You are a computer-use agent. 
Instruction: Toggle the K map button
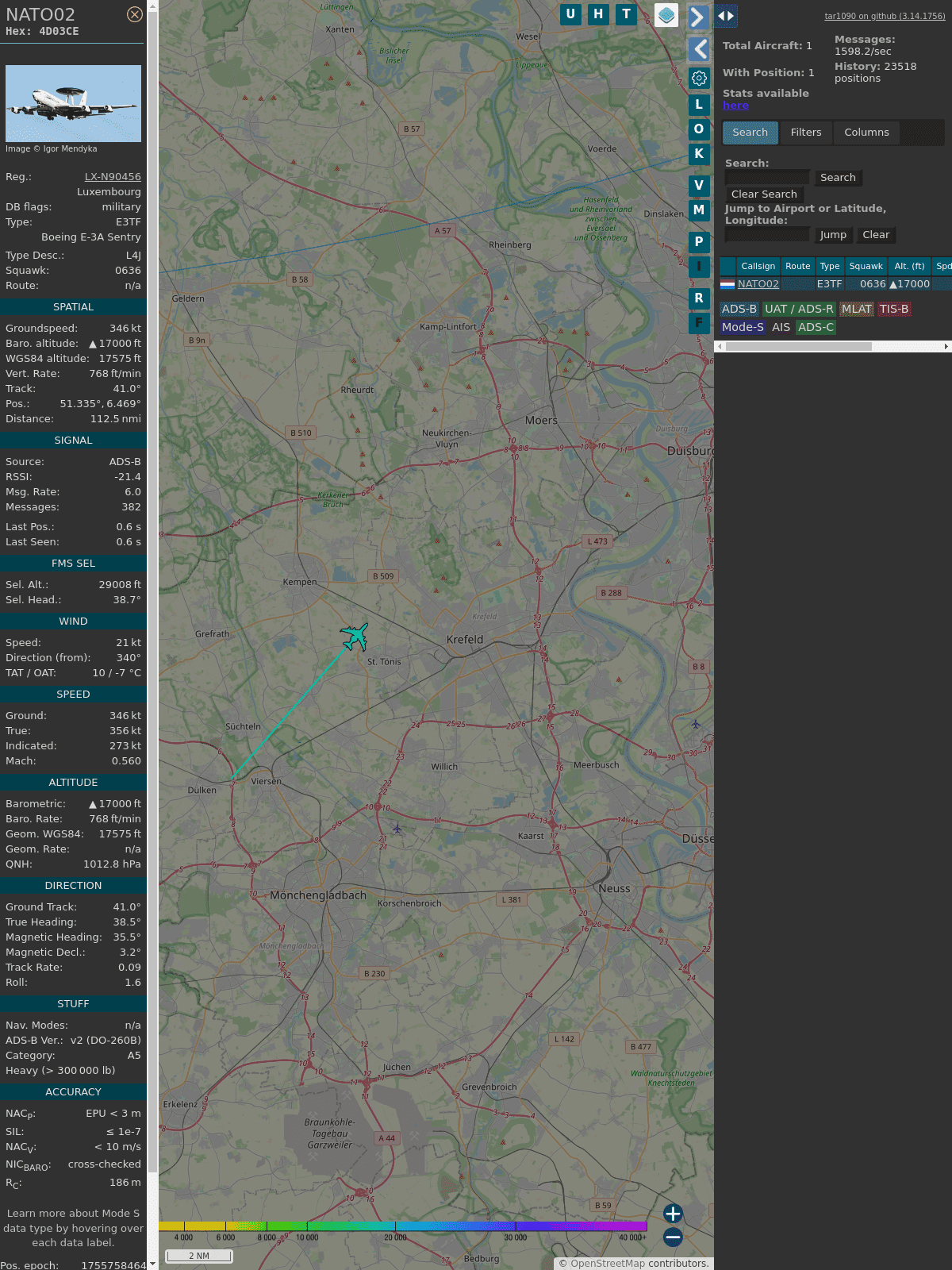pyautogui.click(x=699, y=154)
